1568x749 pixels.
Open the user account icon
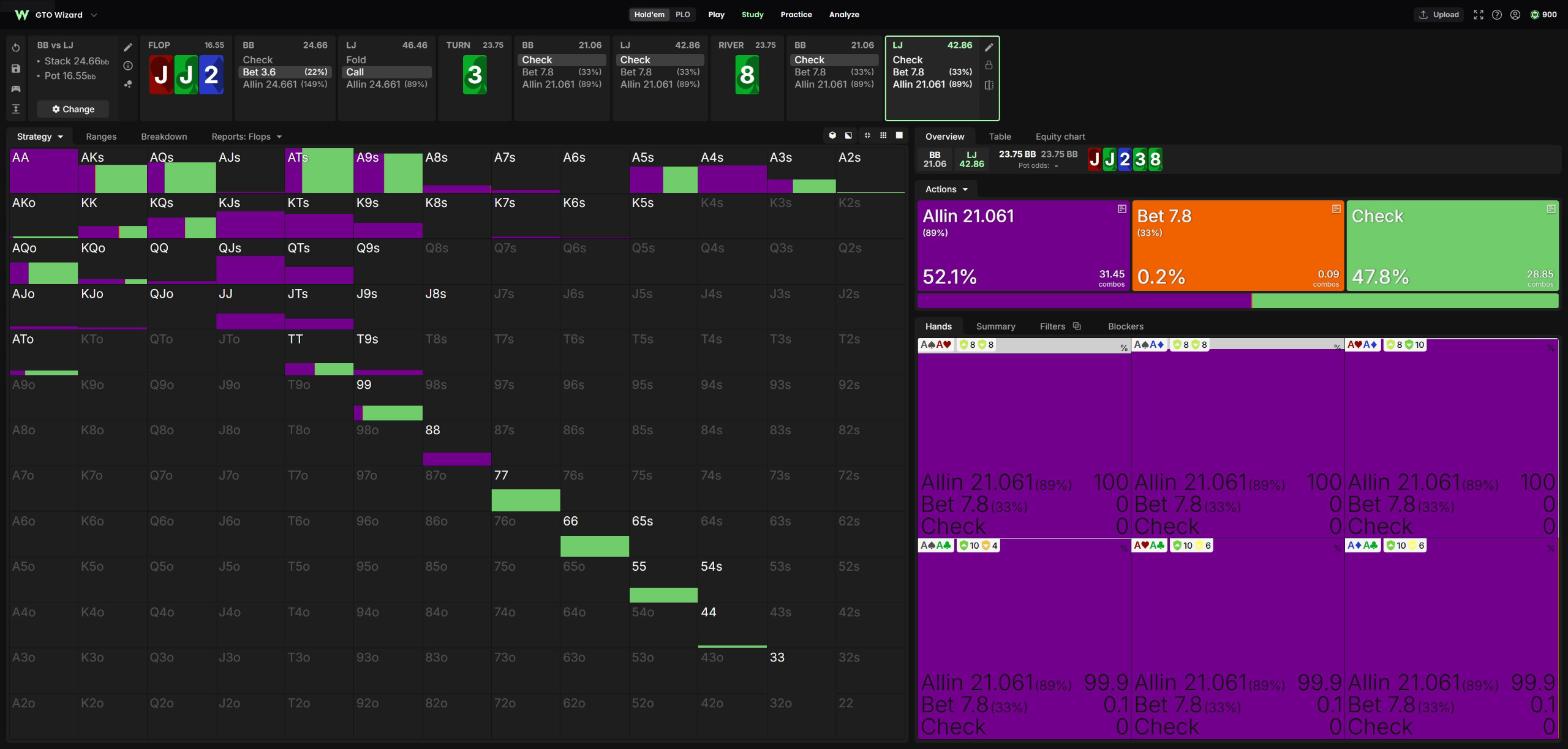coord(1515,15)
